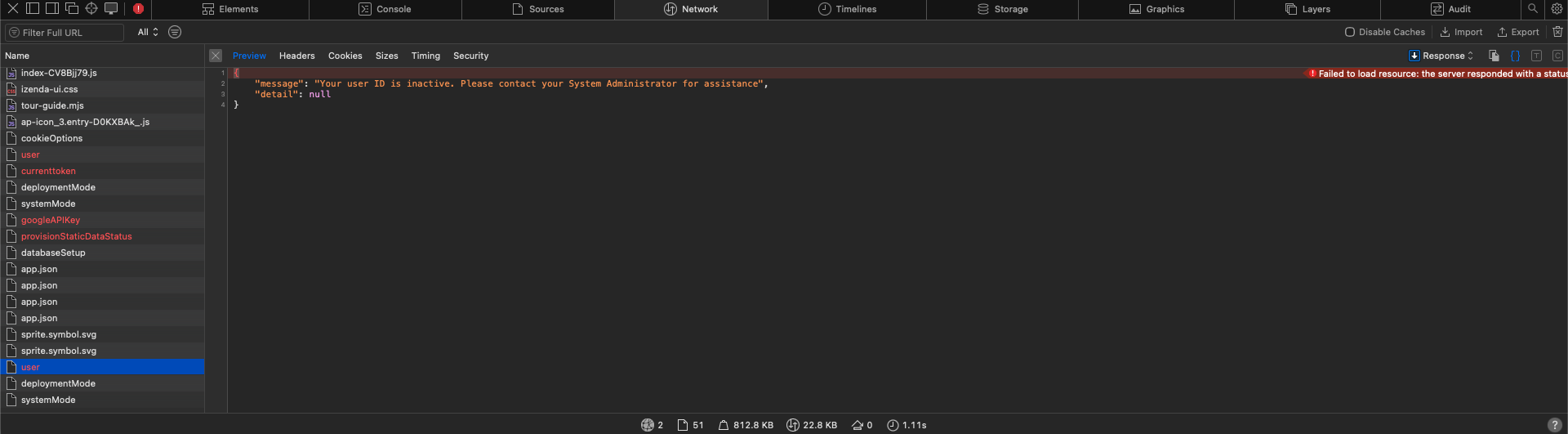Image resolution: width=1568 pixels, height=434 pixels.
Task: Open the Headers detail tab
Action: 296,56
